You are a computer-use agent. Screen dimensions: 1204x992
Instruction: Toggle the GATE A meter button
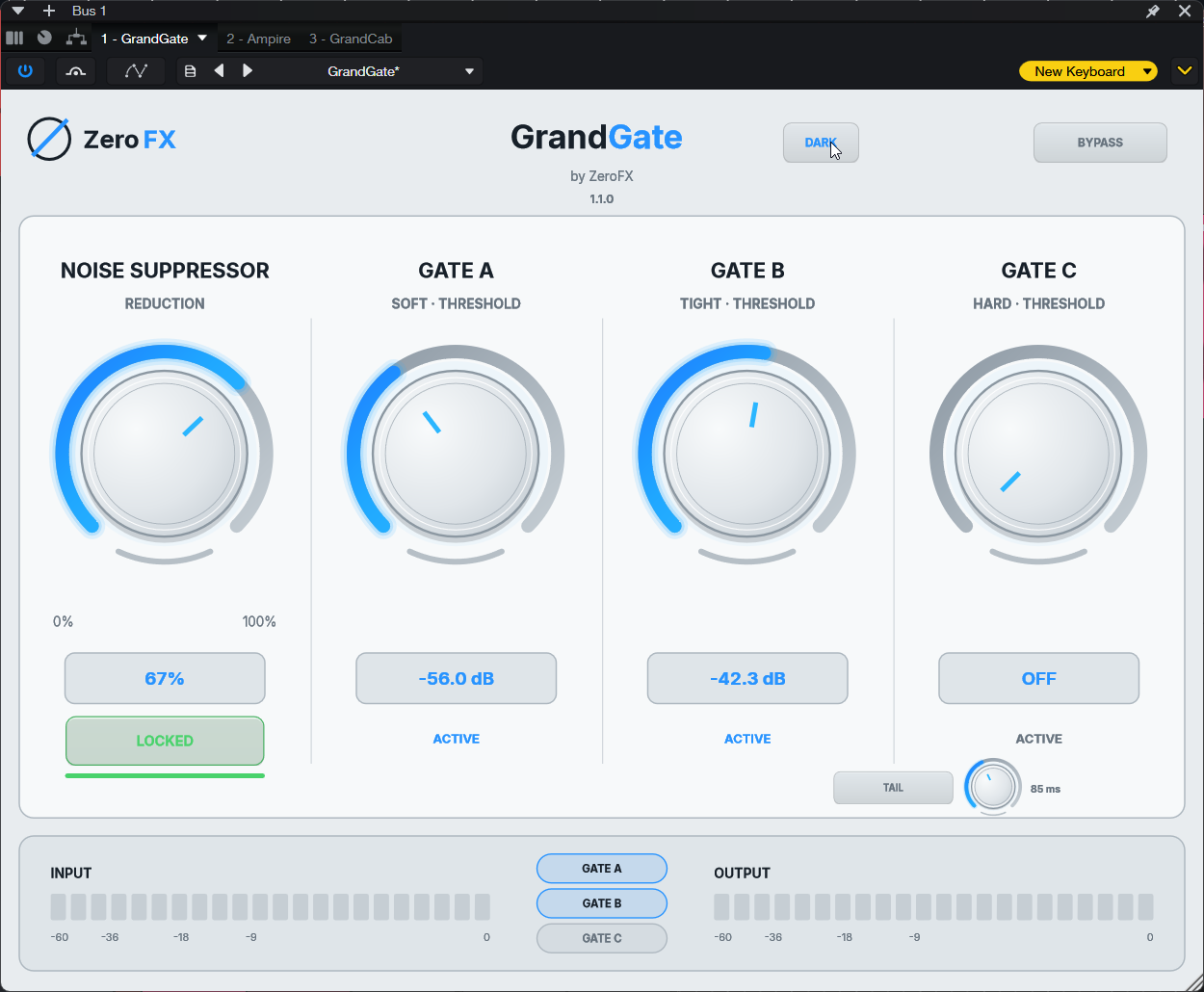point(602,869)
